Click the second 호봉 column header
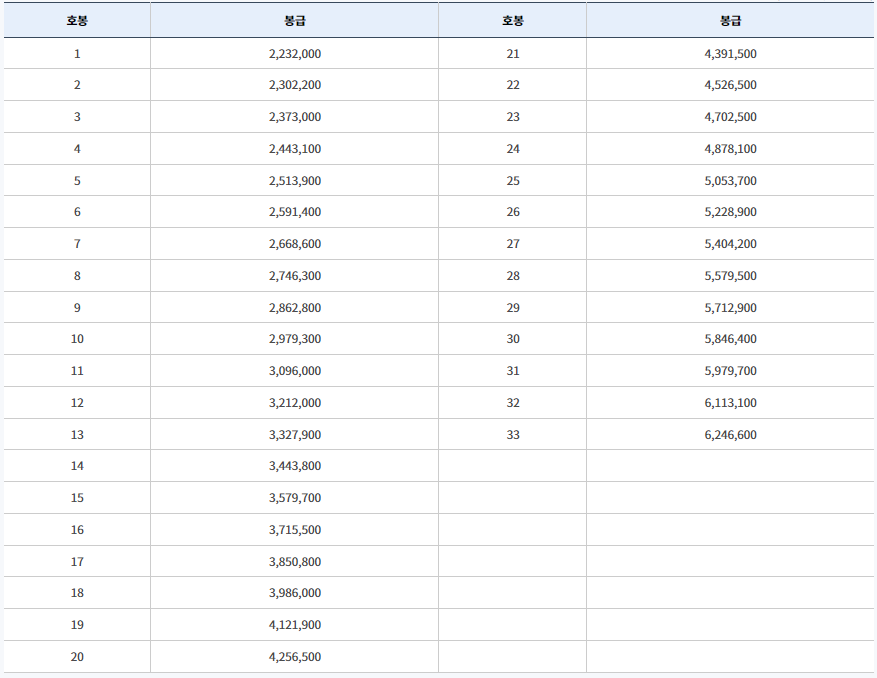The image size is (877, 678). [x=513, y=21]
